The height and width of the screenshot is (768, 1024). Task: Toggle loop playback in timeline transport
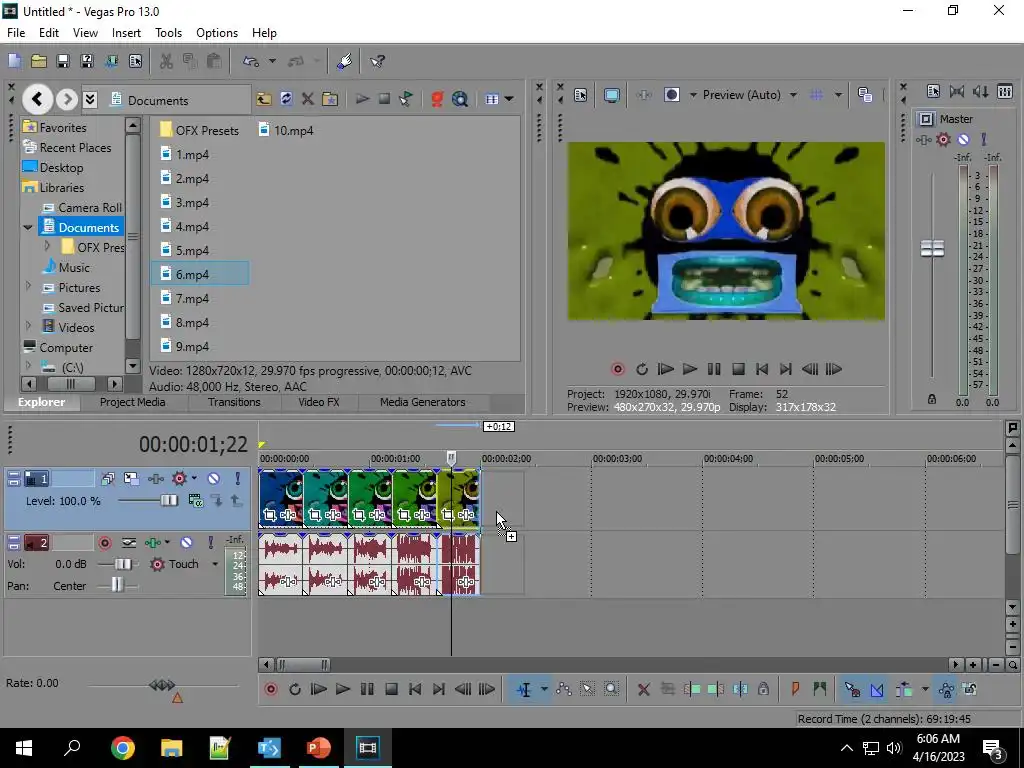tap(295, 689)
